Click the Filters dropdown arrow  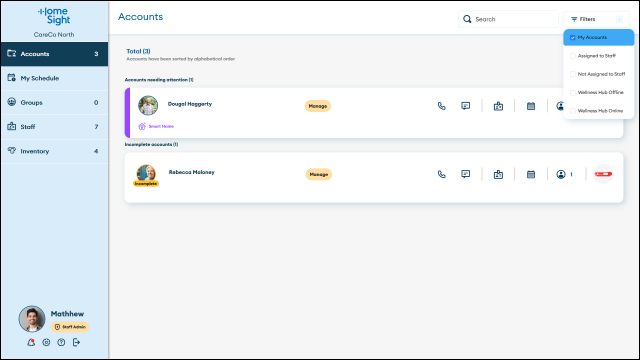tap(620, 19)
